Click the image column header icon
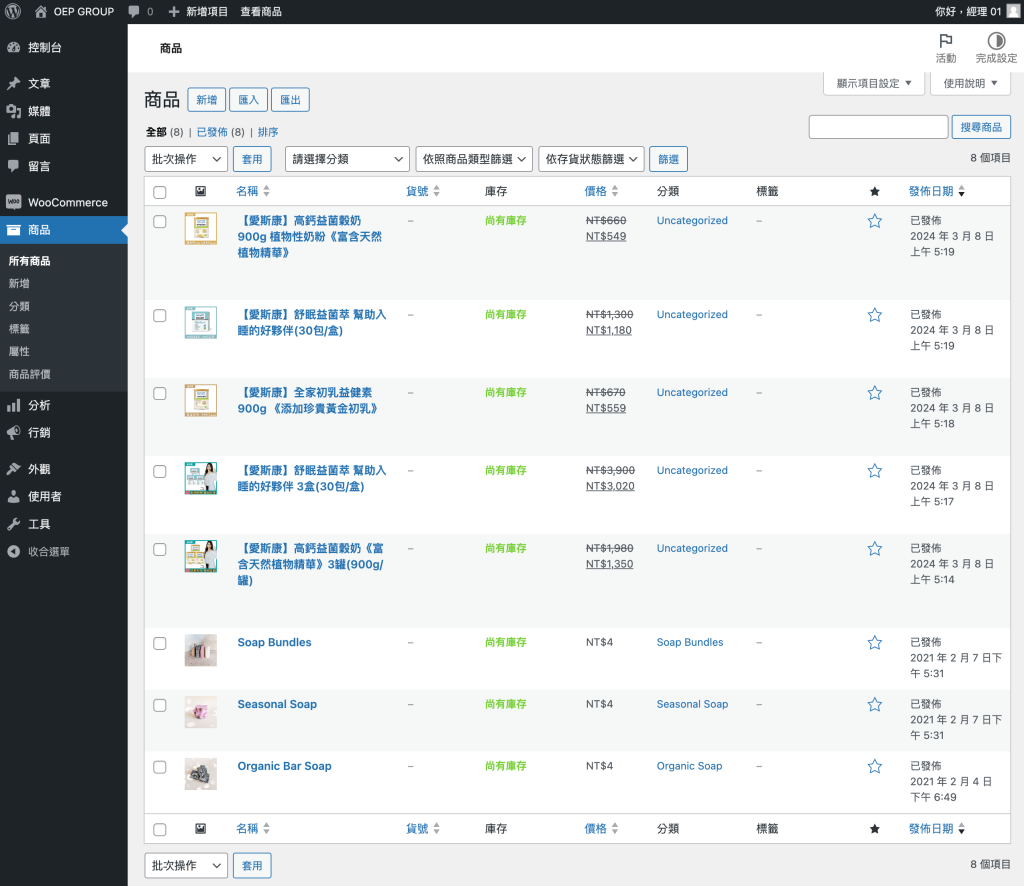 200,191
